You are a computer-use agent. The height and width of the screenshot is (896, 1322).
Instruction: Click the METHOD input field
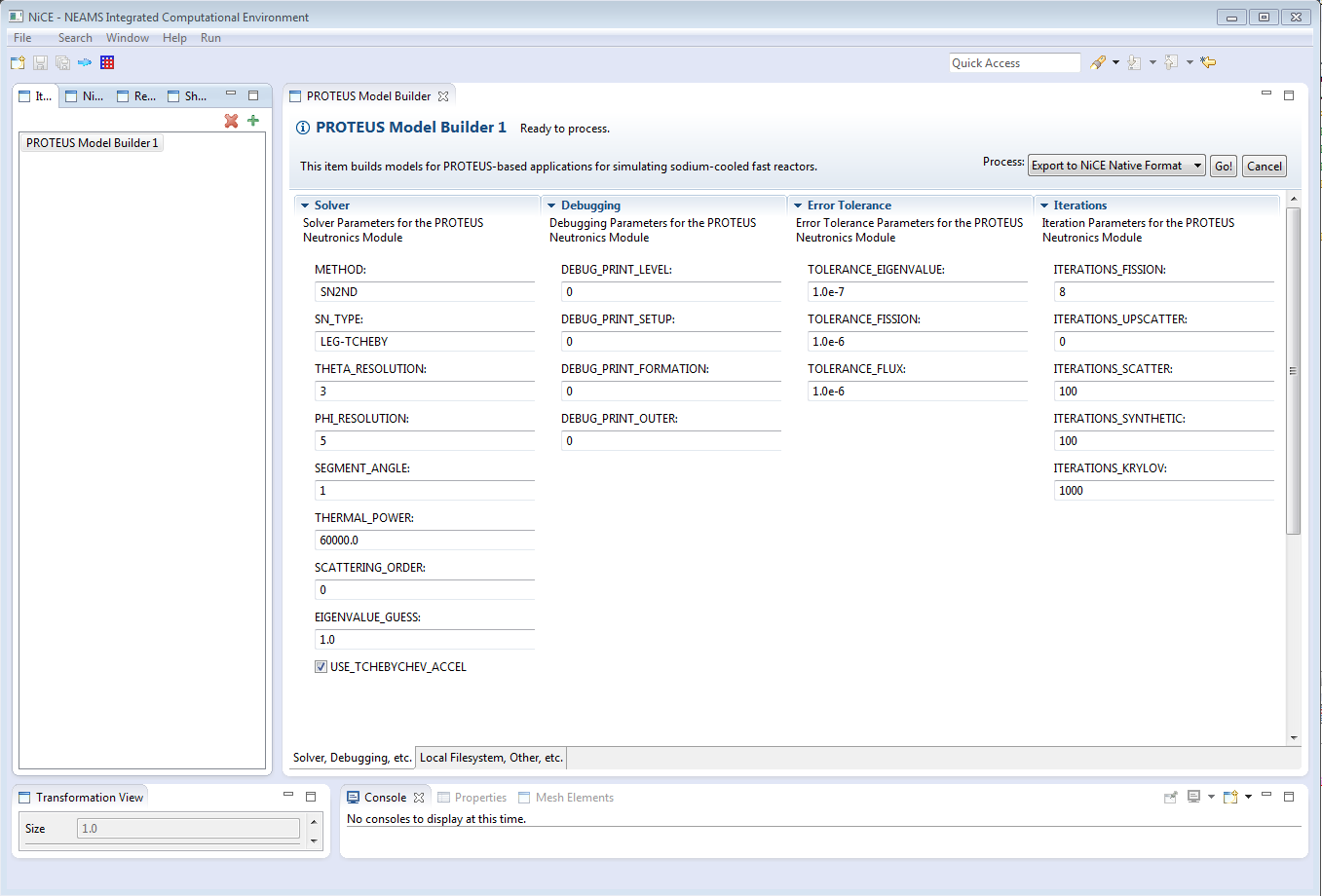[425, 292]
